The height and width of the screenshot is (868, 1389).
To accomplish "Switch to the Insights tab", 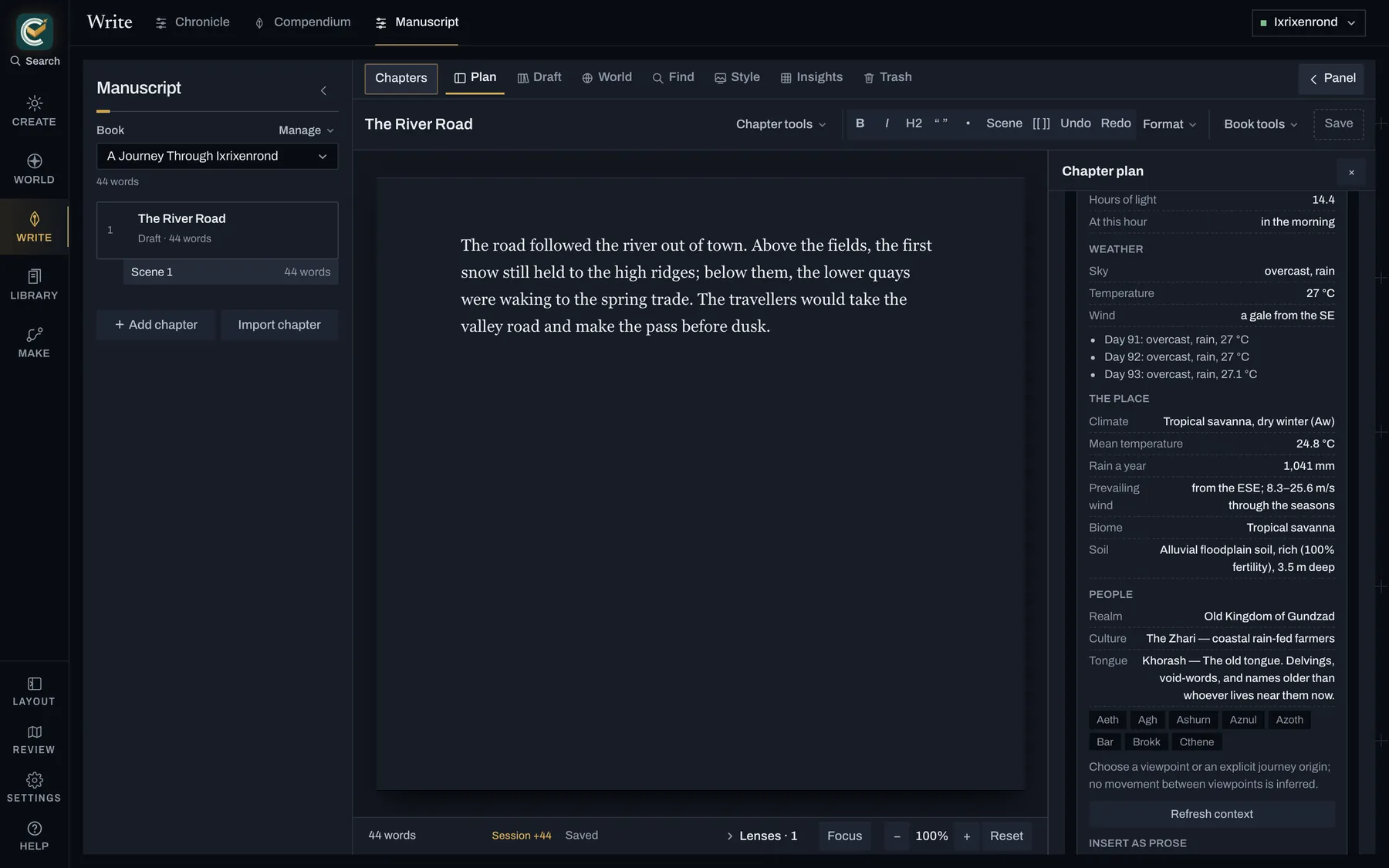I will 811,77.
